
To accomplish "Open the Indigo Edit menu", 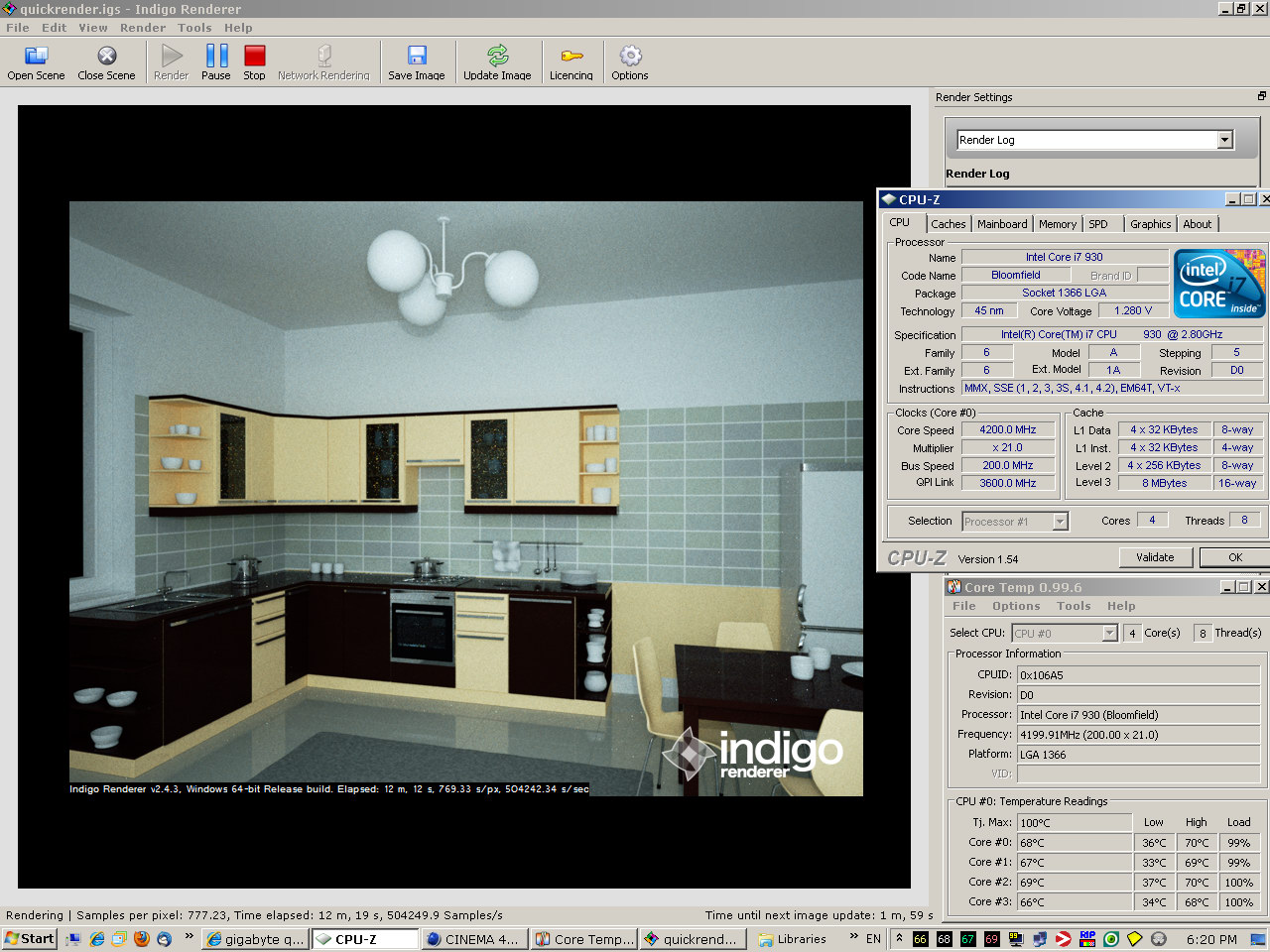I will click(x=54, y=28).
